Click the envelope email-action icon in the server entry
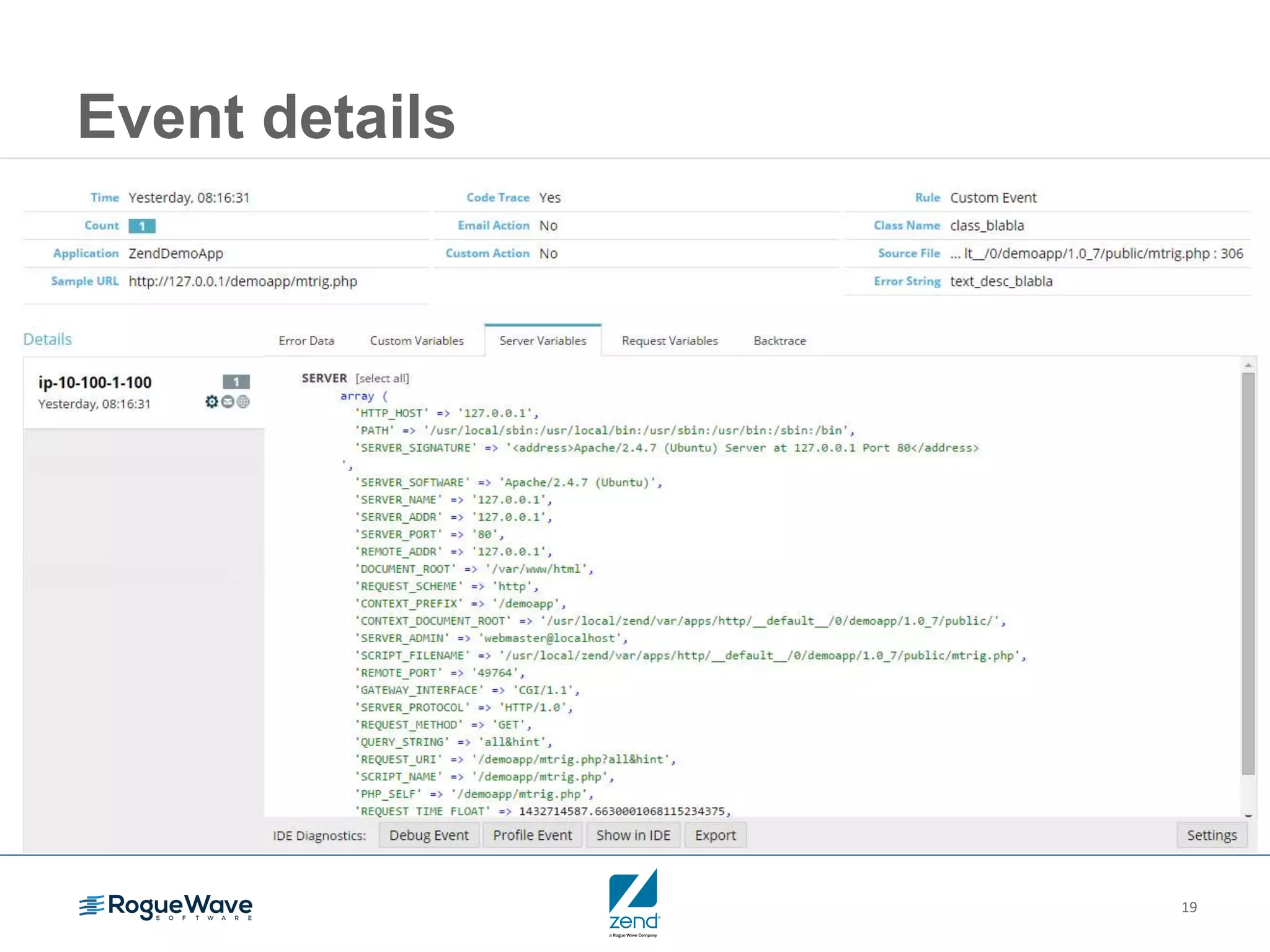This screenshot has width=1270, height=952. [x=228, y=402]
